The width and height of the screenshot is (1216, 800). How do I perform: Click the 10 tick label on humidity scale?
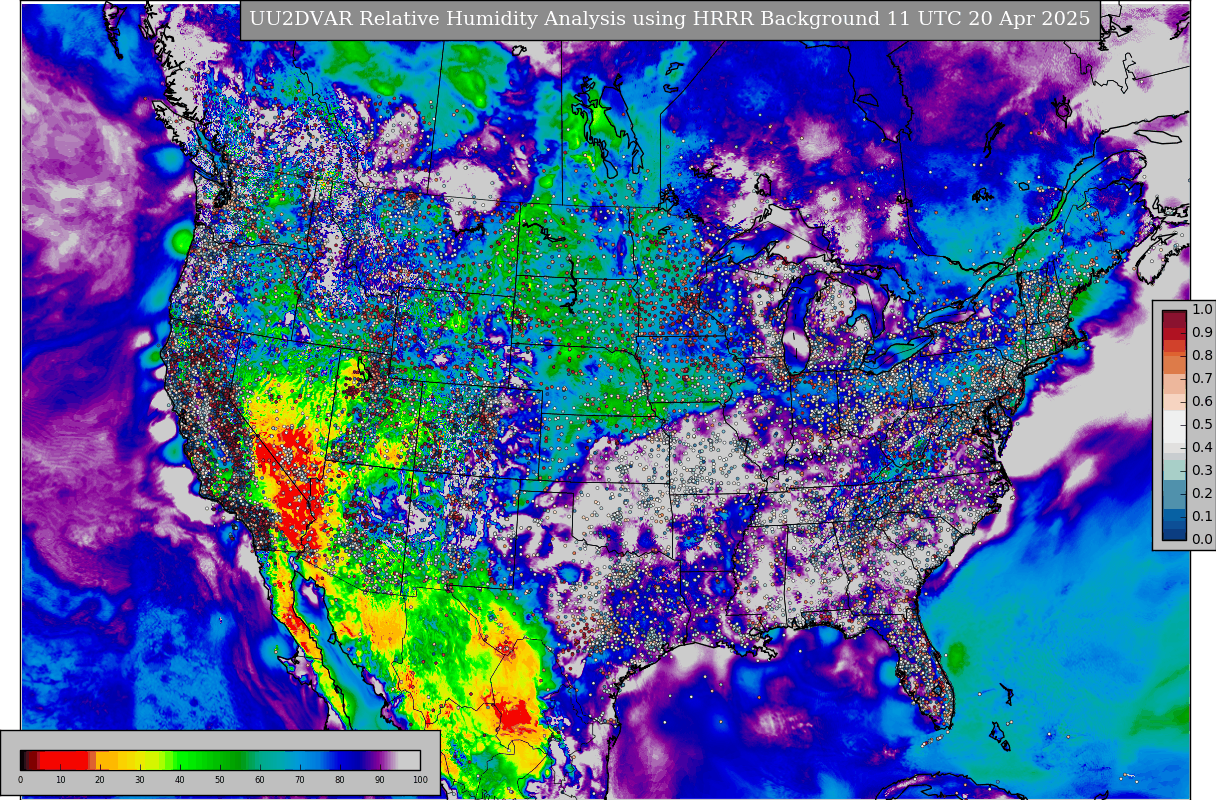[60, 780]
